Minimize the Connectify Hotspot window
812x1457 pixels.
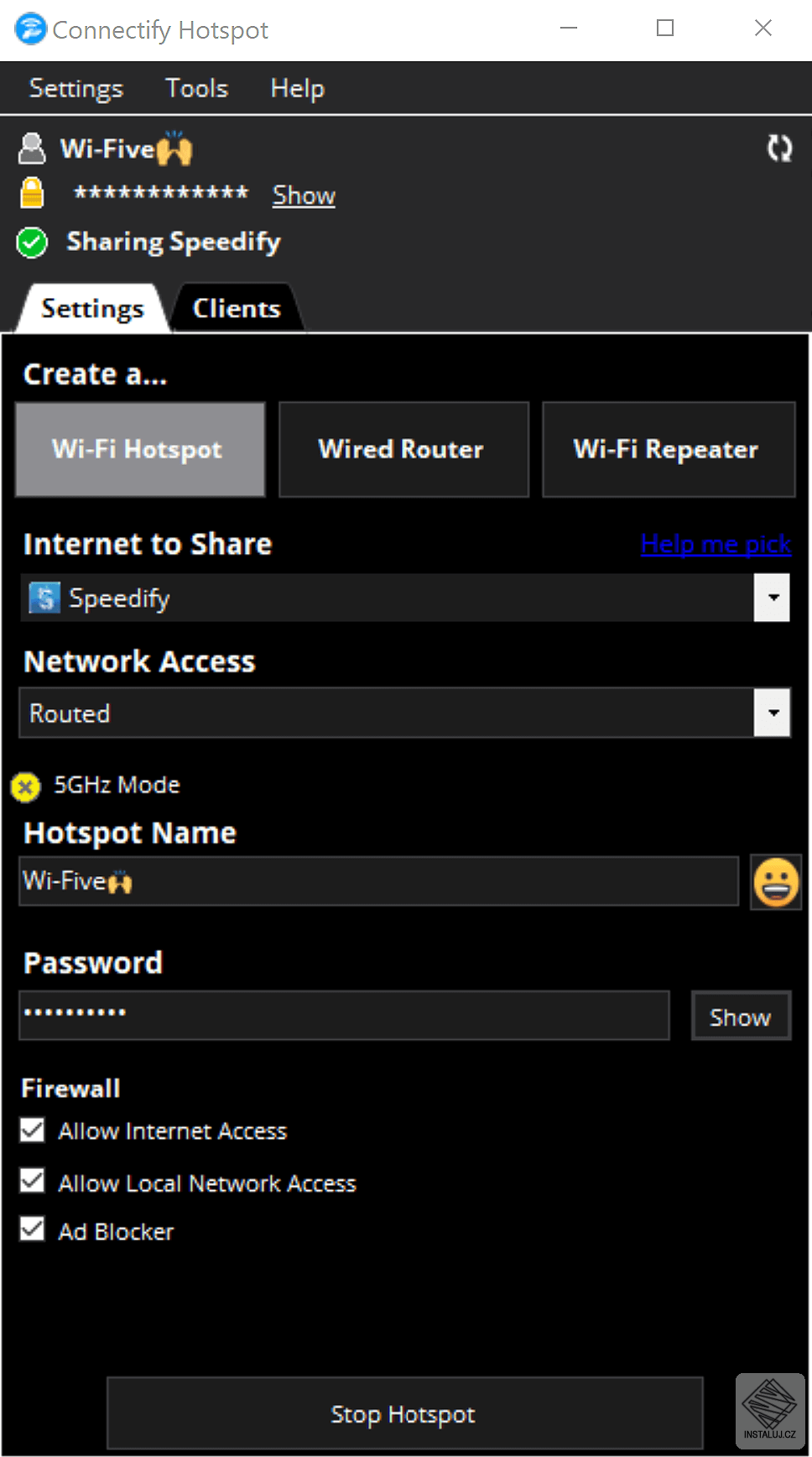[569, 29]
